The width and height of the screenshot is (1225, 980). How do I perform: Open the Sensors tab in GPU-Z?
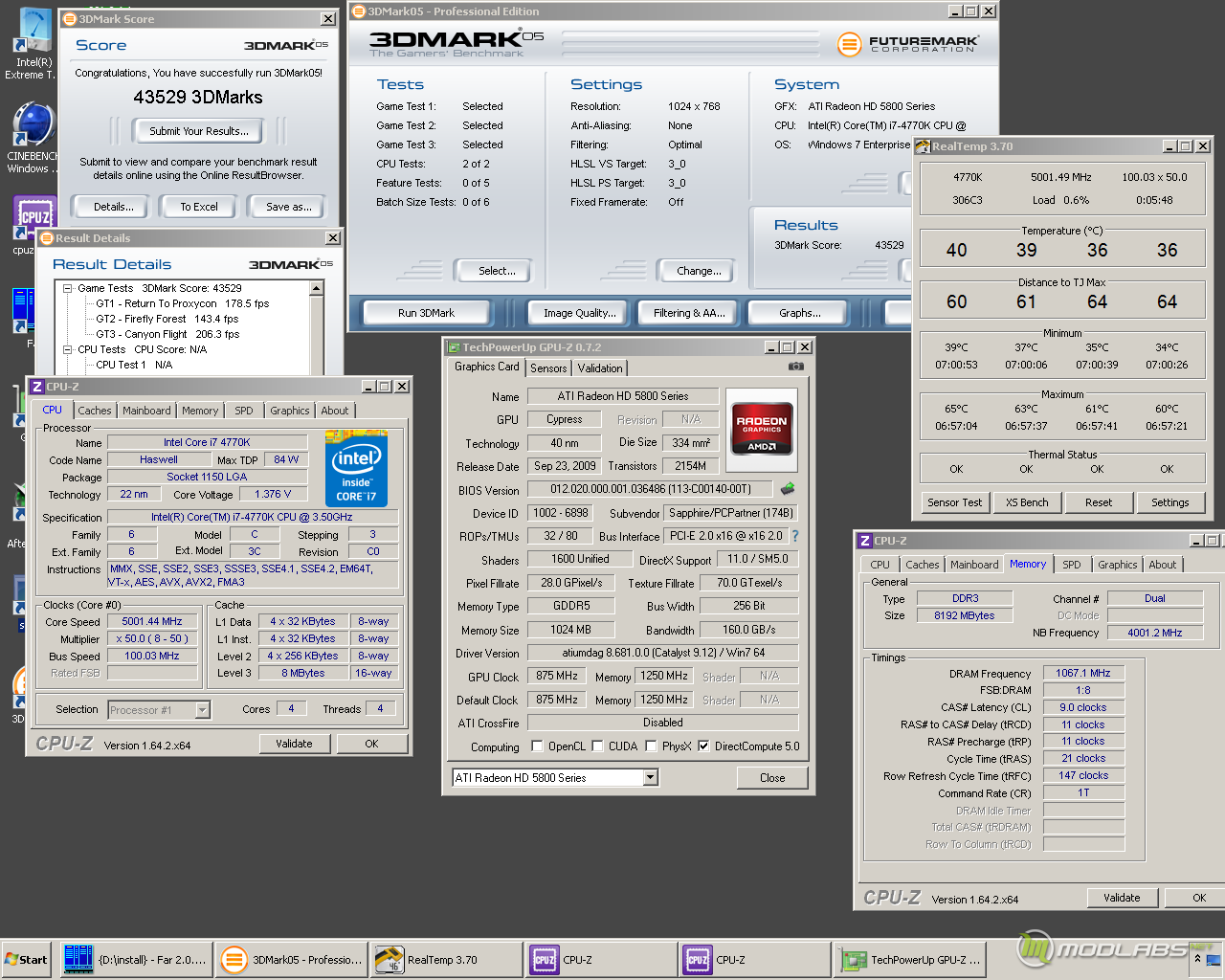click(548, 368)
